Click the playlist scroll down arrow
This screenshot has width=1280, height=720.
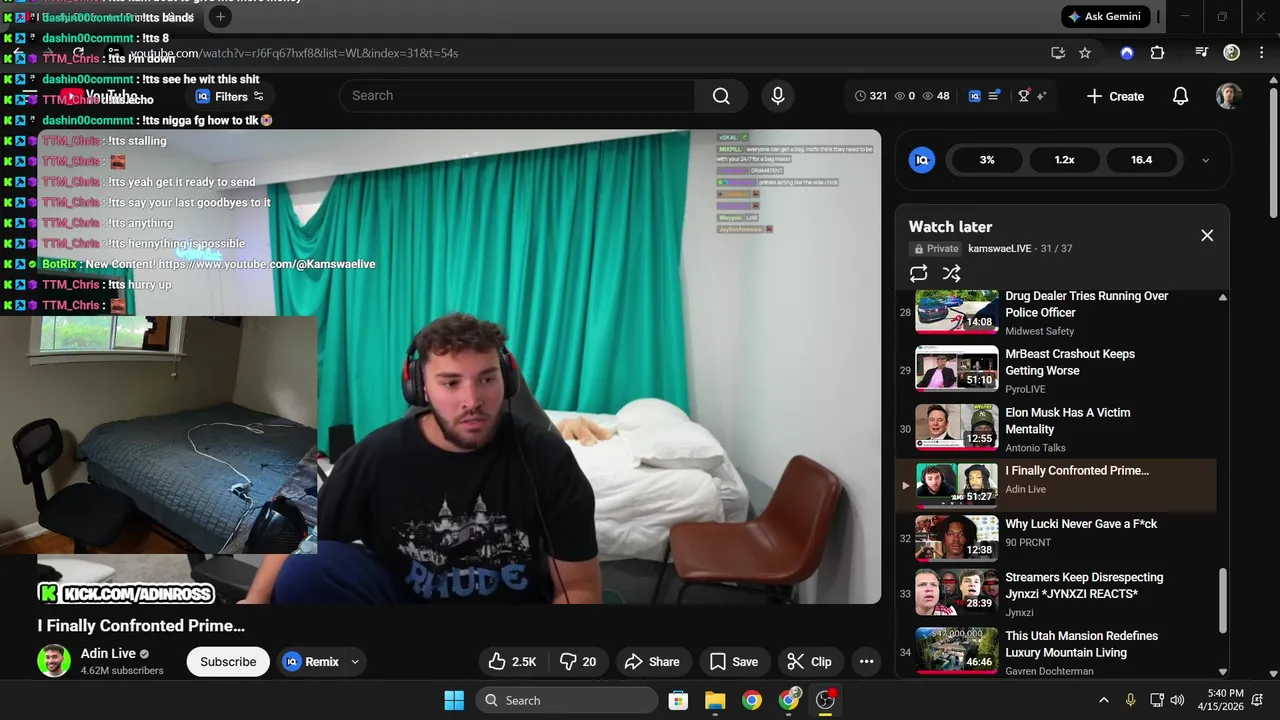pyautogui.click(x=1222, y=672)
